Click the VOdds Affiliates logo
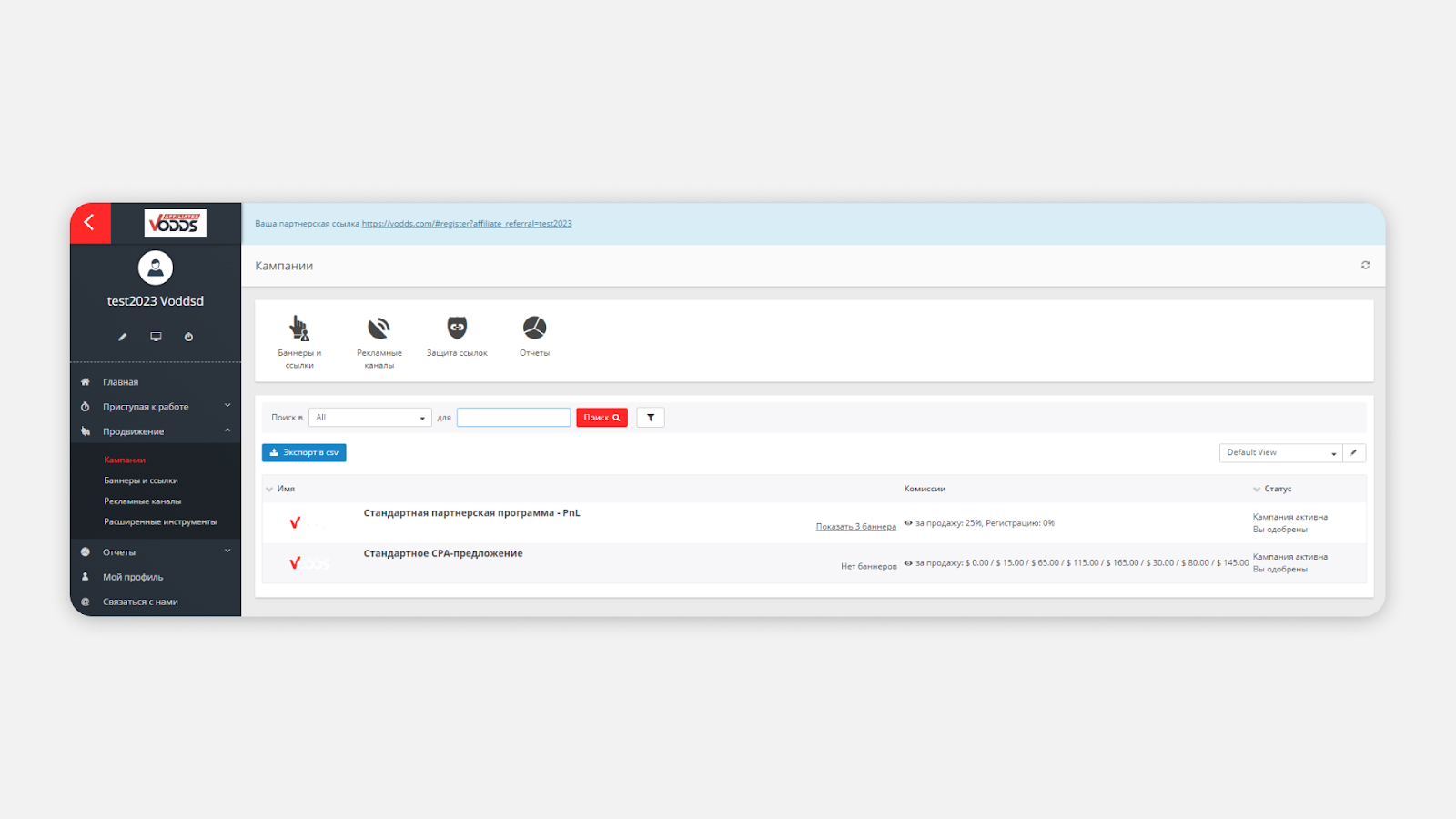Image resolution: width=1456 pixels, height=819 pixels. [176, 223]
